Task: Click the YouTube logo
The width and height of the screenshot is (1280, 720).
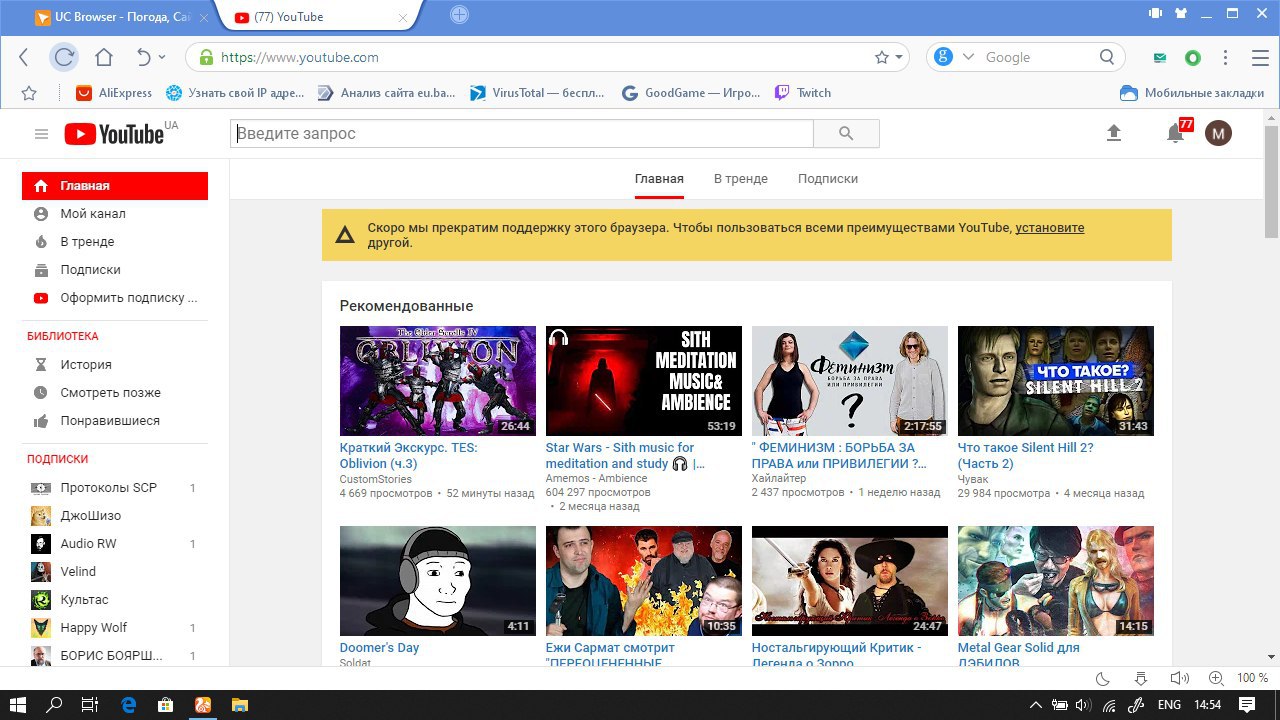Action: (114, 134)
